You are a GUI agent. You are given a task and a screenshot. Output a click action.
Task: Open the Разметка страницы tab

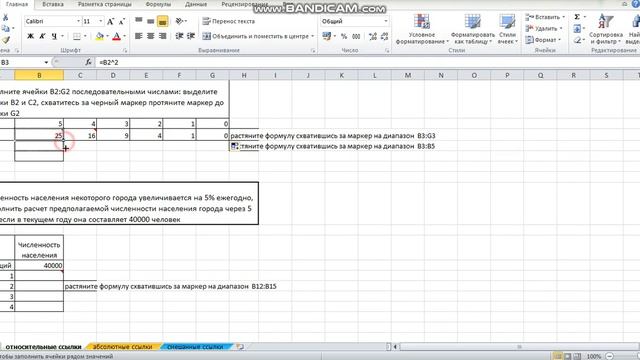(x=104, y=4)
